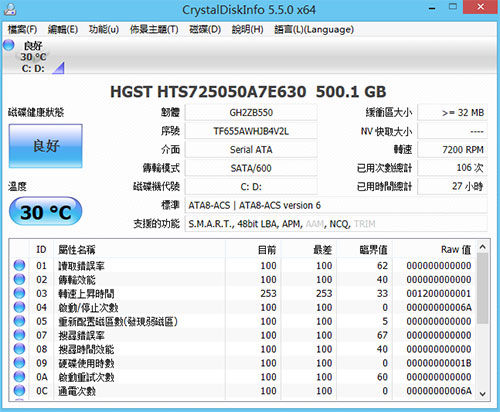
Task: Click the blue status dot for attribute 03
Action: 19,293
